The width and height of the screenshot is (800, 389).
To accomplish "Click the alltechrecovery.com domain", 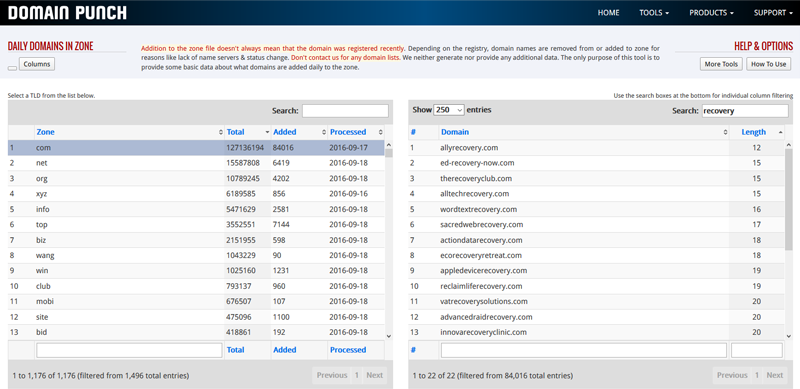I will 474,194.
